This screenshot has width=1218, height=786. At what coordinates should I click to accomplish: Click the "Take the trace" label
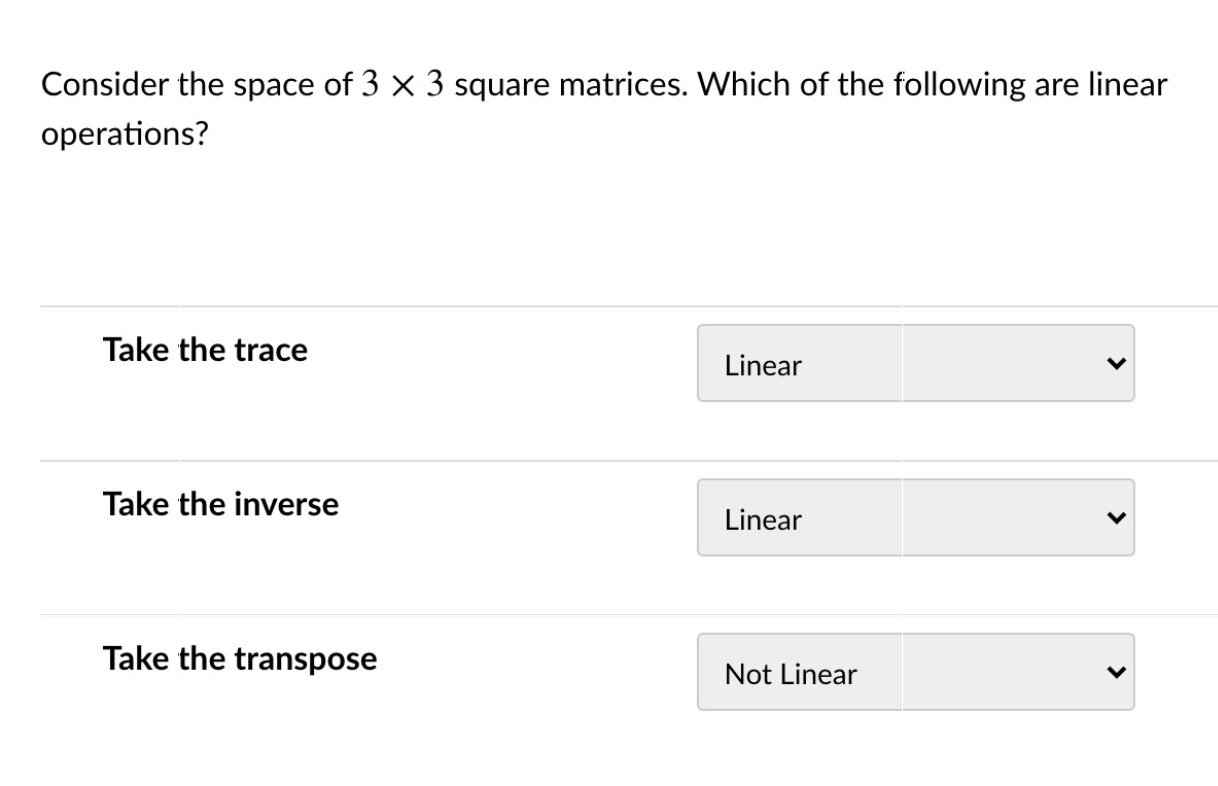click(x=205, y=350)
